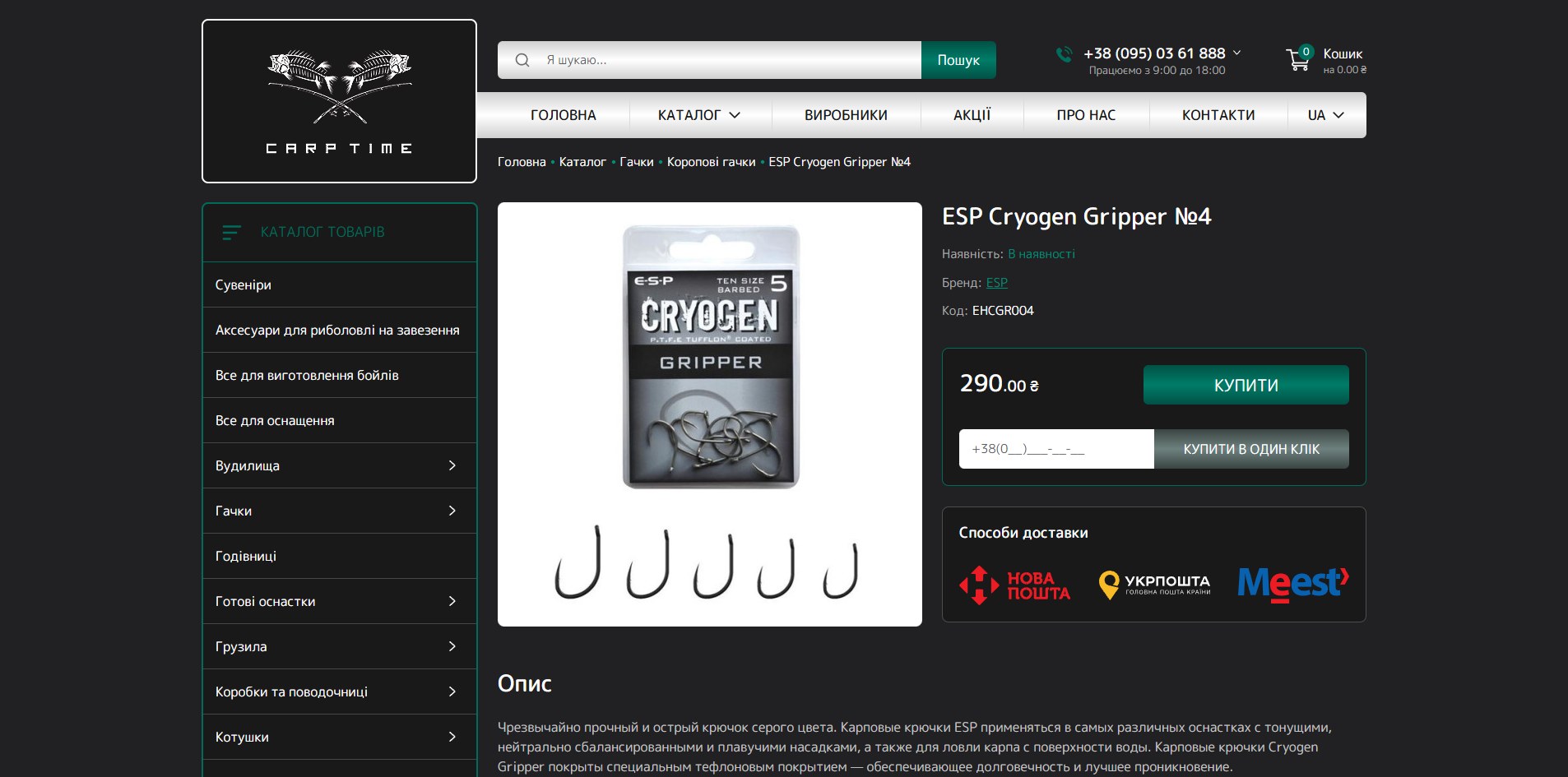Click the catalog list icon beside Каталог товарів

232,233
